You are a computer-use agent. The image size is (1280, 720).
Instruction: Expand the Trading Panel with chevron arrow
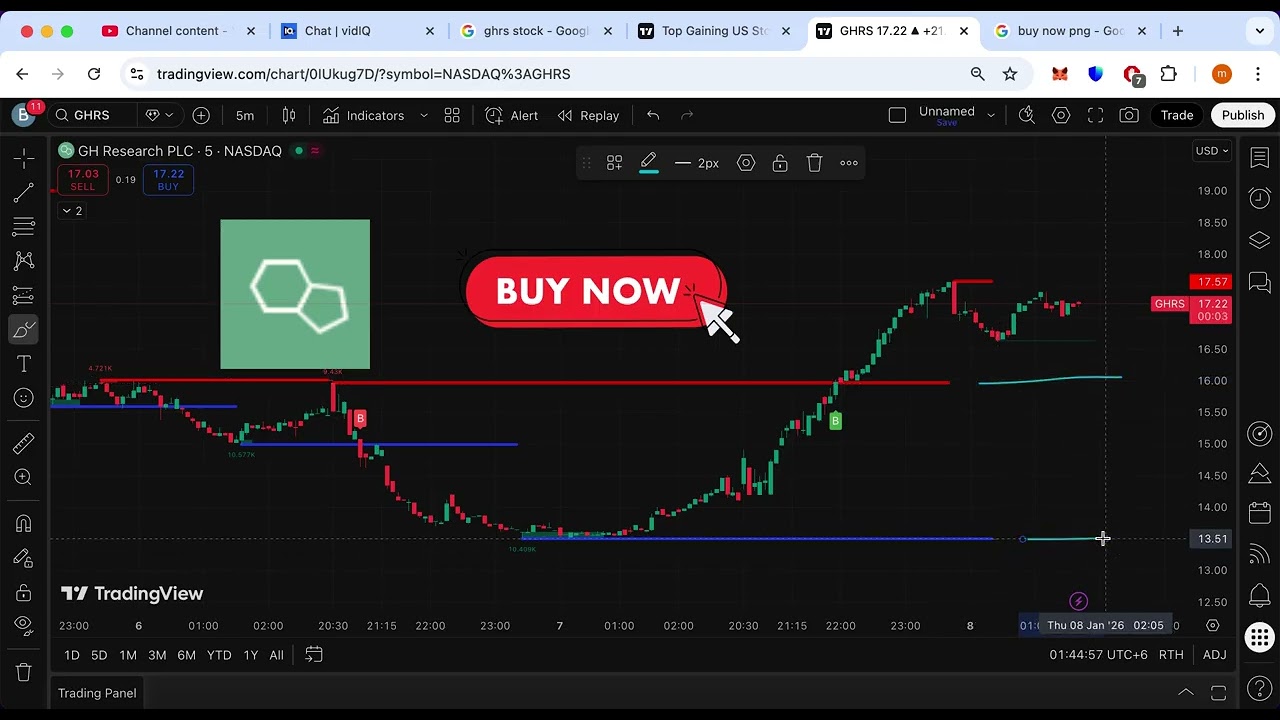pos(1185,693)
